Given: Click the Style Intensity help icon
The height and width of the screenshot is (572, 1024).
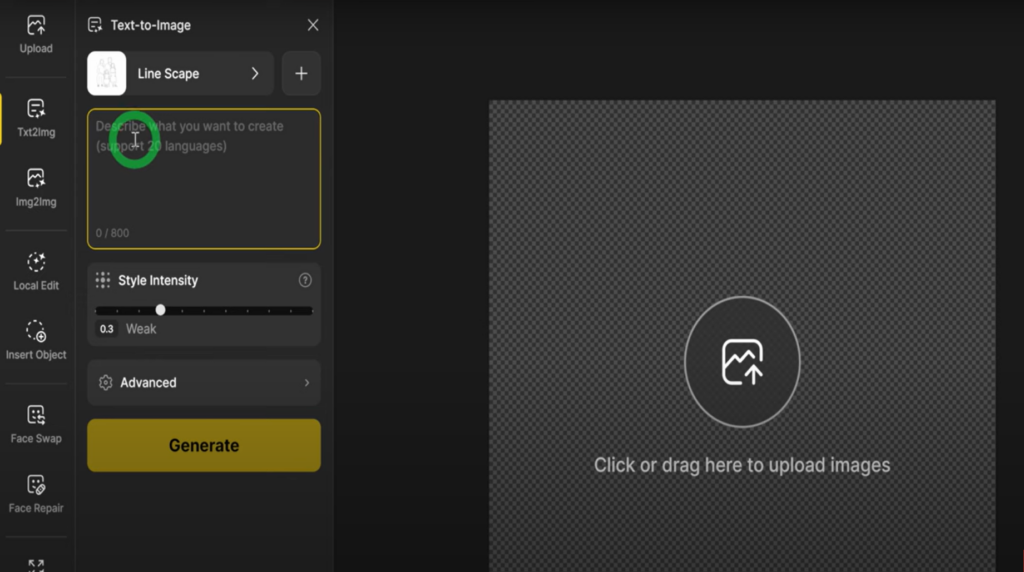Looking at the screenshot, I should coord(305,281).
